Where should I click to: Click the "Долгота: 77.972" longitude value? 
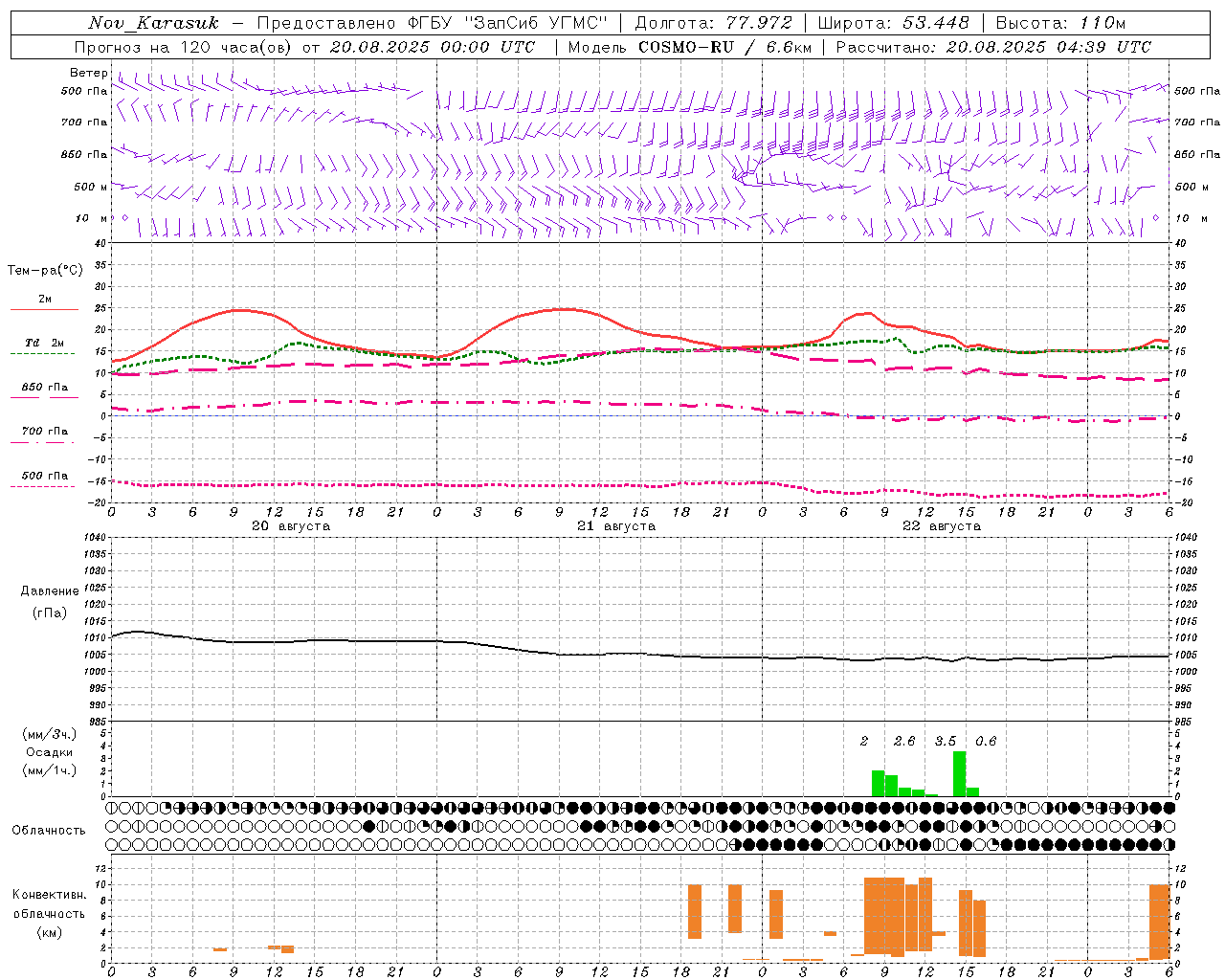click(x=714, y=23)
